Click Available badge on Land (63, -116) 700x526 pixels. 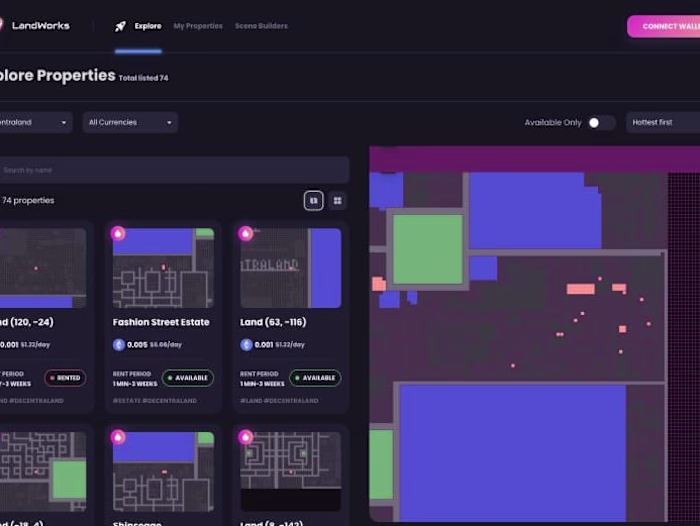pos(315,378)
